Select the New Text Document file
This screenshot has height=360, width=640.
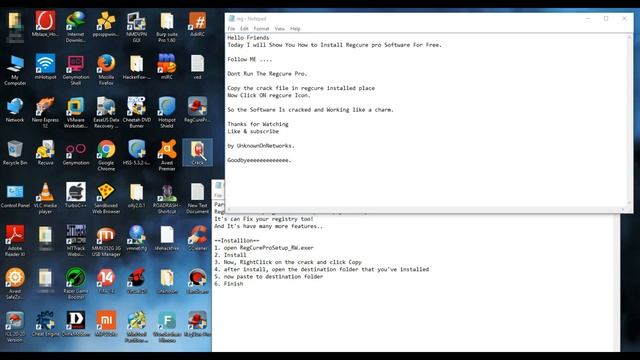[198, 198]
